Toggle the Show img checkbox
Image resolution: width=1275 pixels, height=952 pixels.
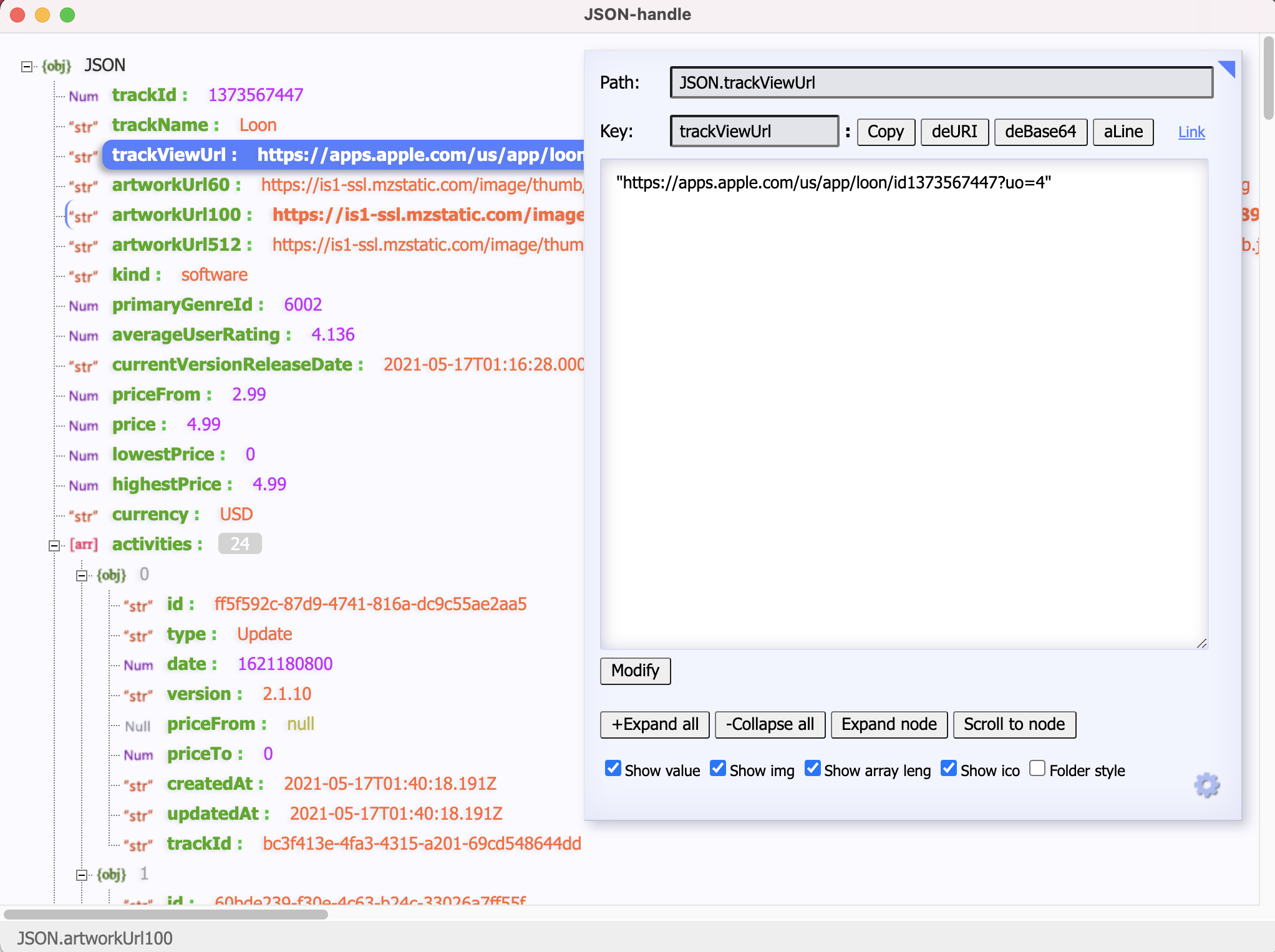tap(718, 768)
